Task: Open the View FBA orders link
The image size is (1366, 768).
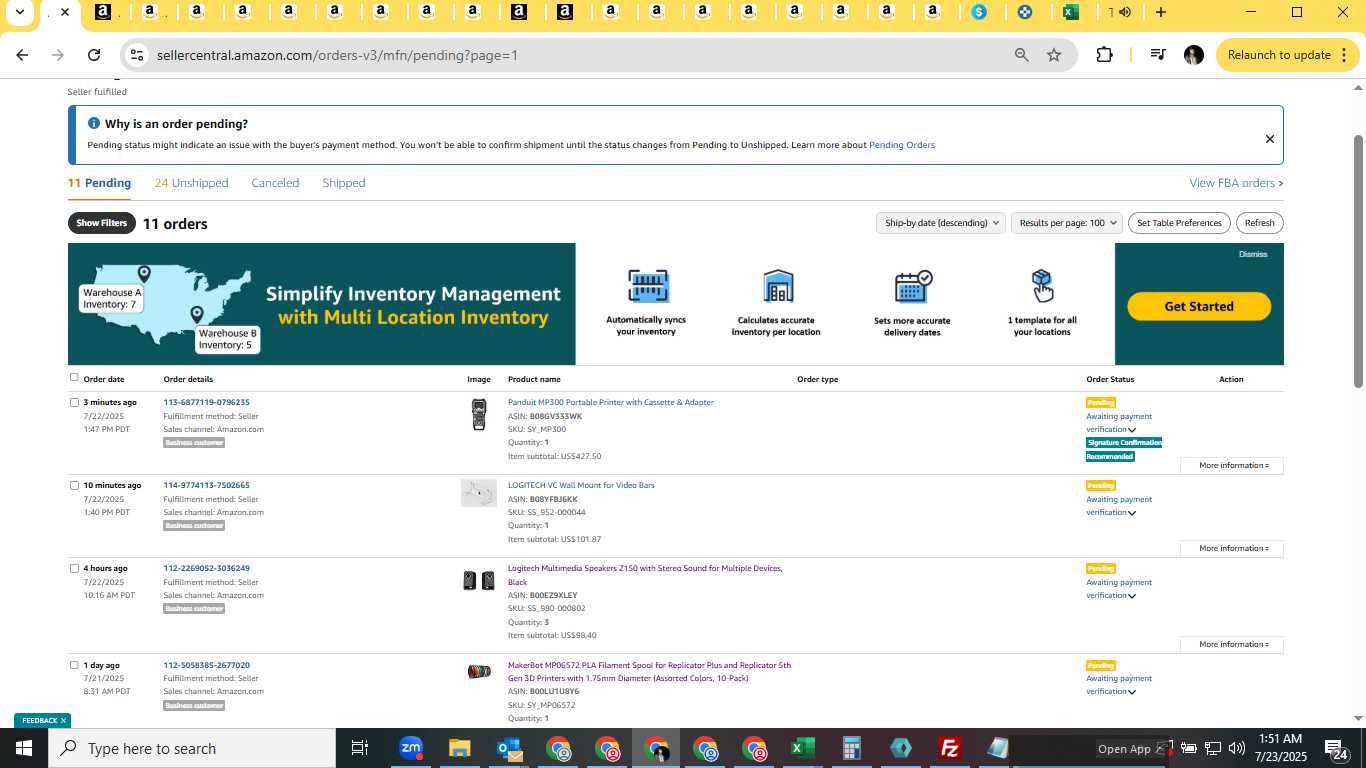Action: click(1236, 183)
